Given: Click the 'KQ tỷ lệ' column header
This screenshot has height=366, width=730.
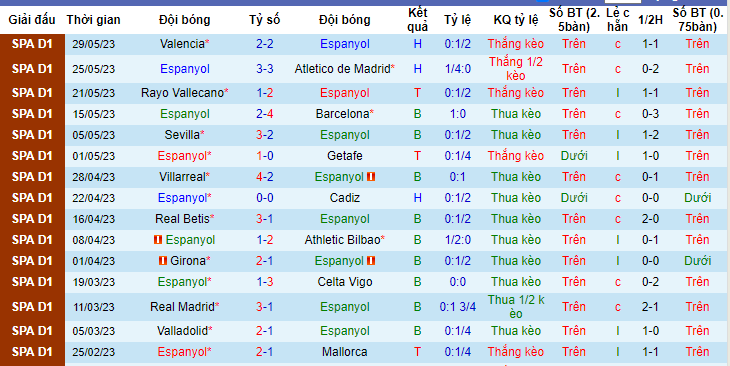Looking at the screenshot, I should click(x=516, y=20).
